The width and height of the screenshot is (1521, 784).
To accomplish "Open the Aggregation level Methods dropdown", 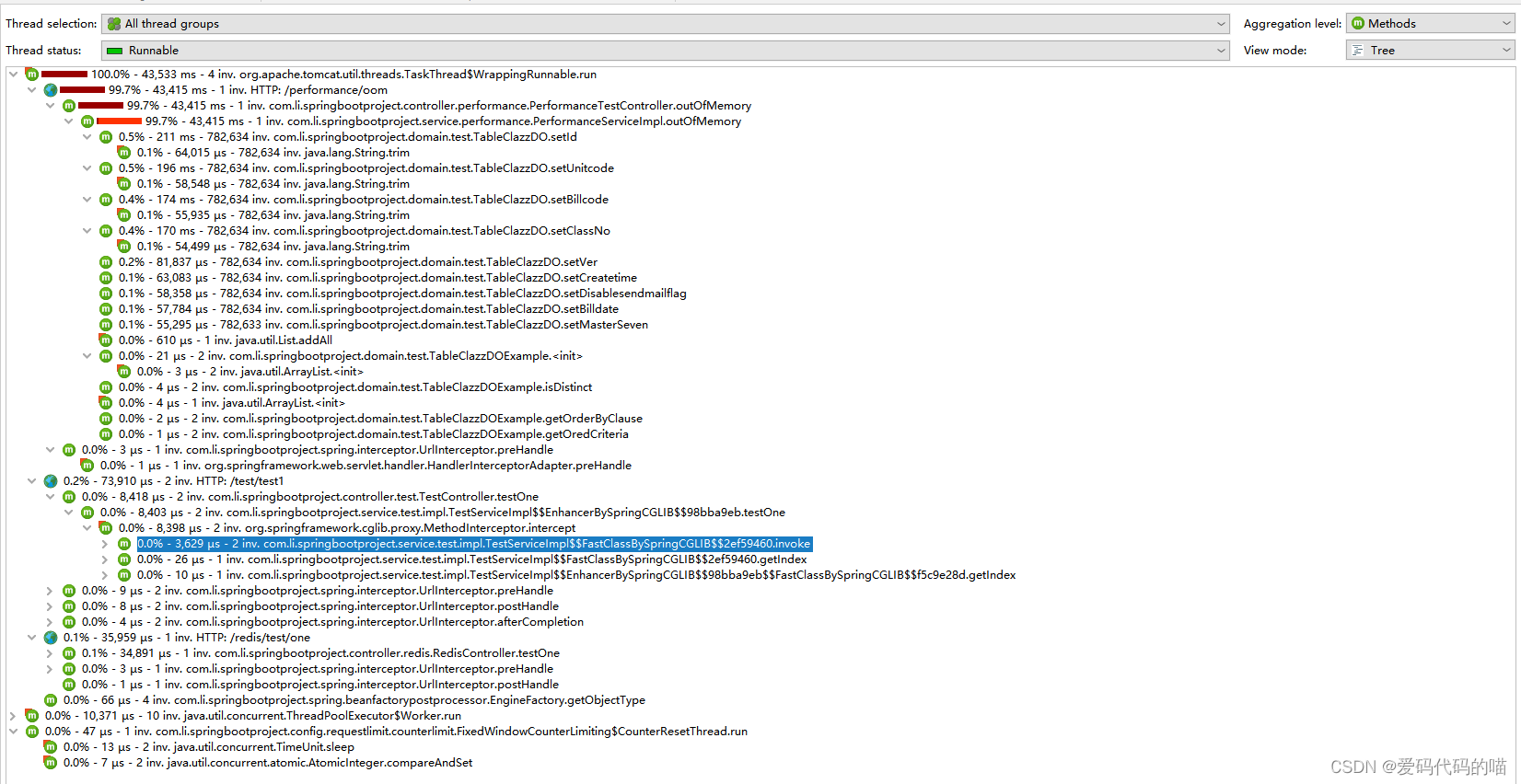I will click(x=1430, y=24).
